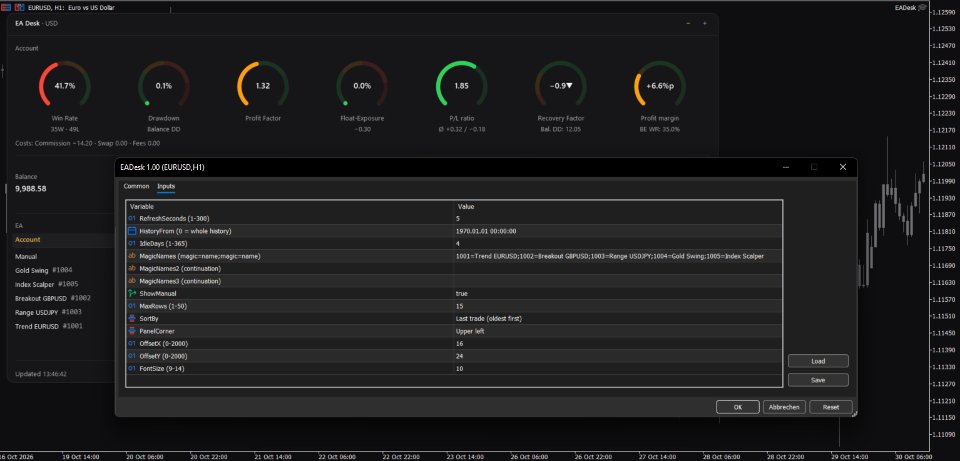Click the ShowManual boolean type icon
Viewport: 960px width, 461px height.
[x=132, y=293]
